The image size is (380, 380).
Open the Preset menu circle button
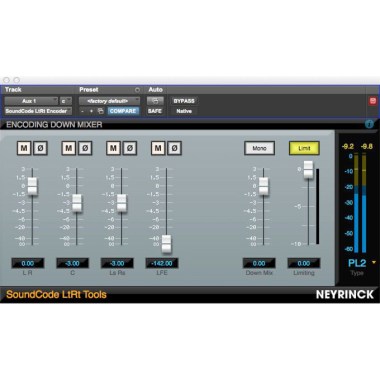click(x=137, y=90)
